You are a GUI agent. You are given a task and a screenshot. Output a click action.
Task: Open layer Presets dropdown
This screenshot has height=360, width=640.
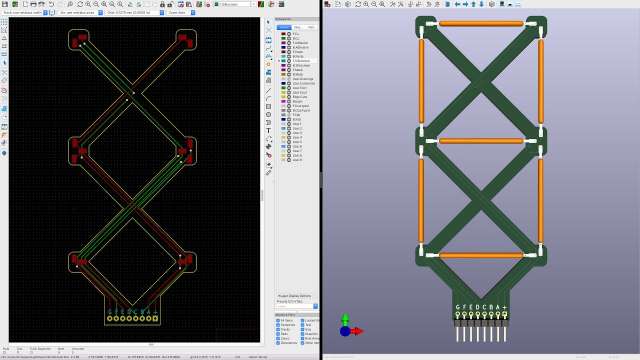coord(316,306)
